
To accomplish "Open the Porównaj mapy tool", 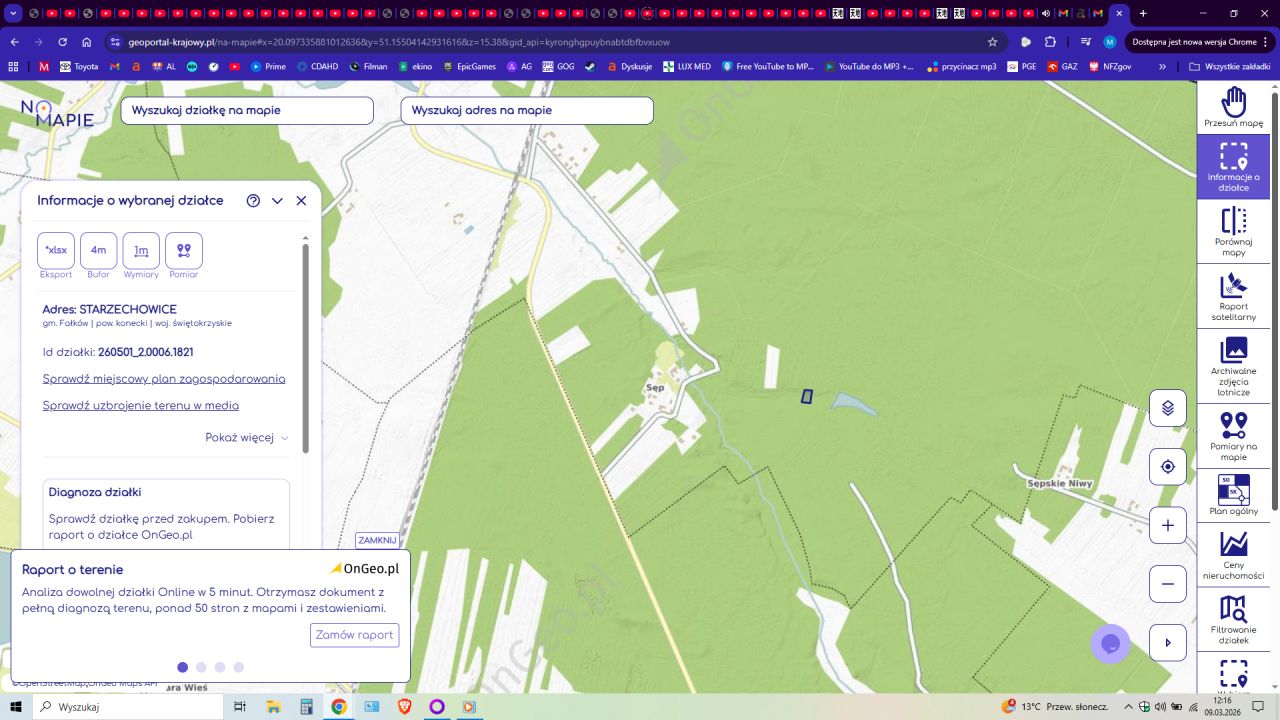I will point(1233,231).
